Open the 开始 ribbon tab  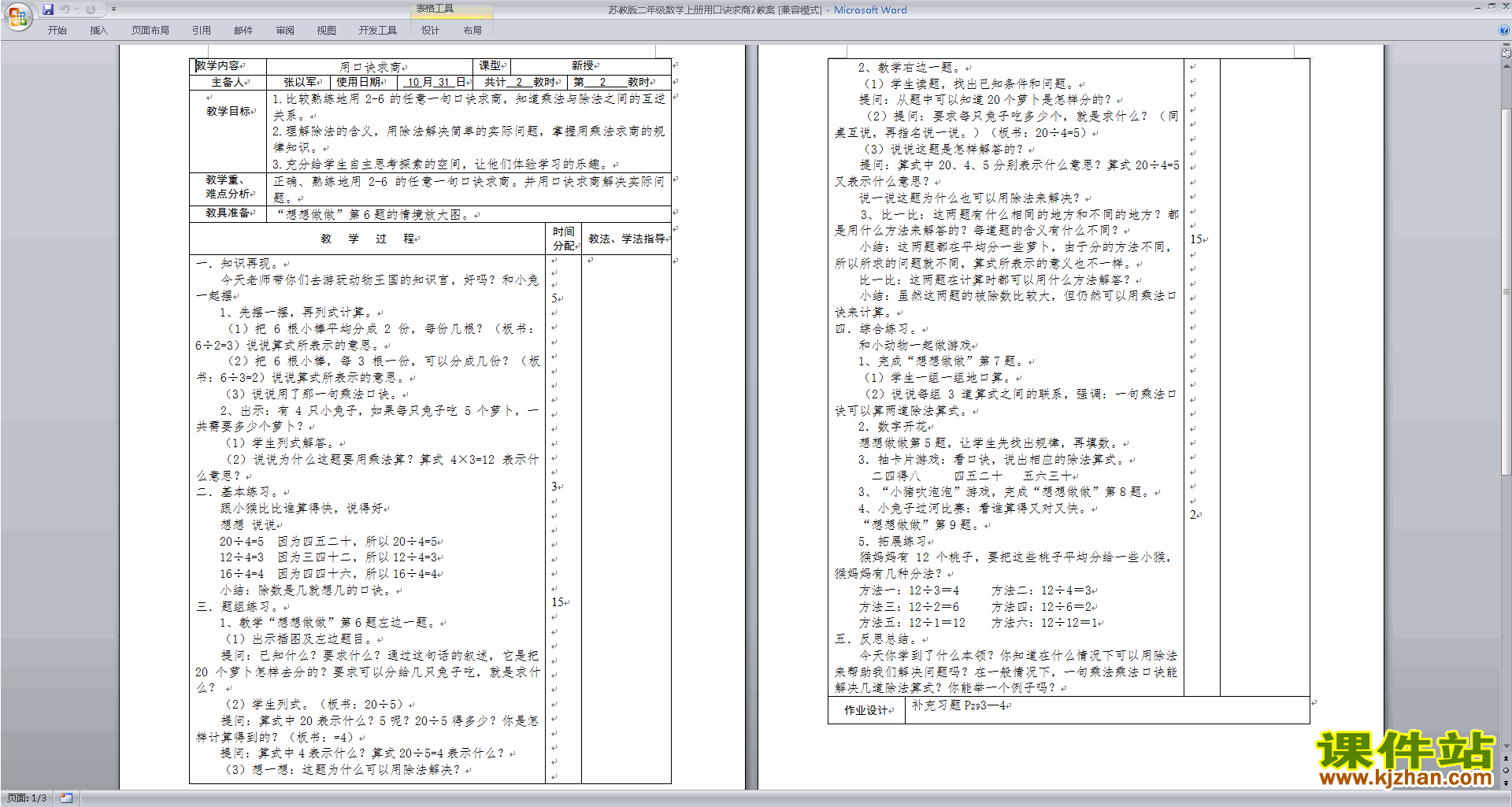coord(57,30)
